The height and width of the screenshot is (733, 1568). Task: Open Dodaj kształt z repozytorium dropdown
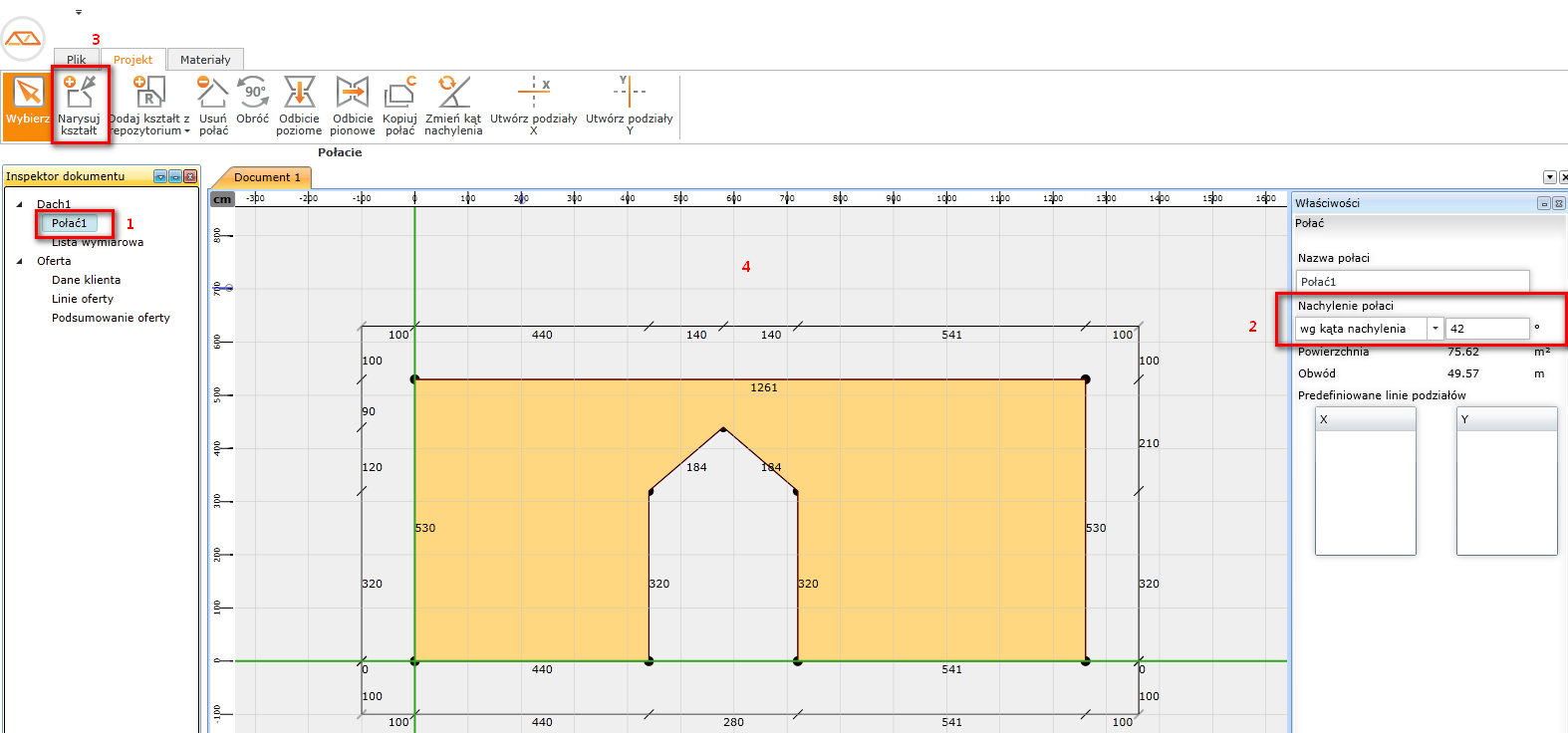coord(149,104)
